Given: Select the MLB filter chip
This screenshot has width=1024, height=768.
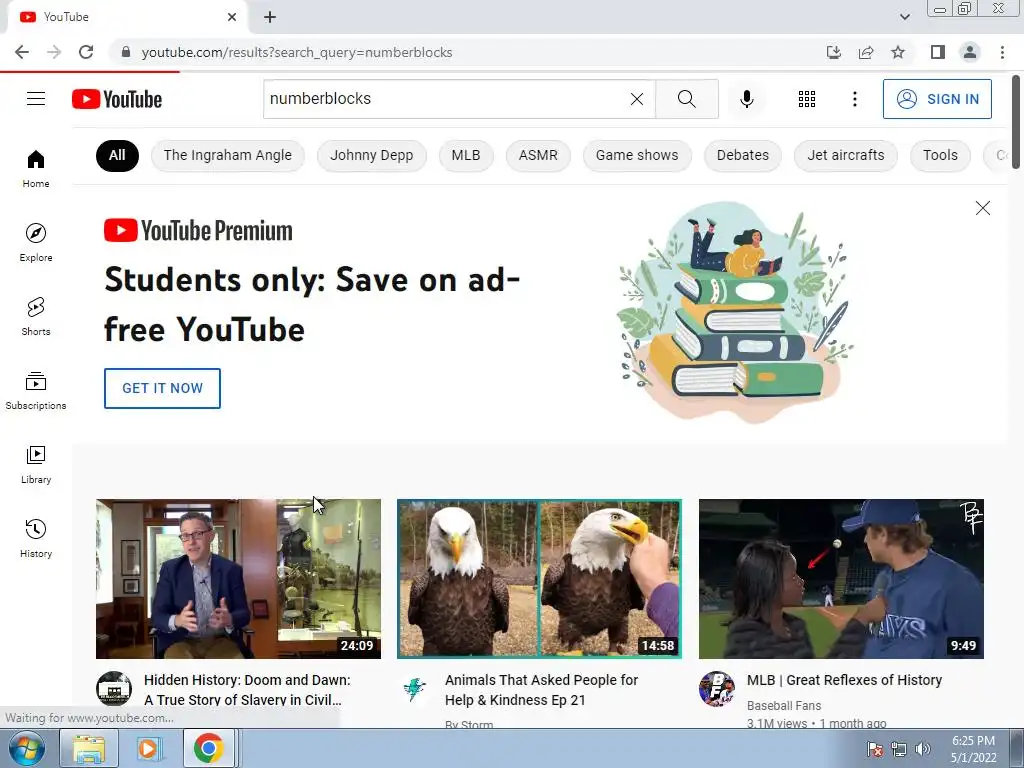Looking at the screenshot, I should tap(466, 155).
